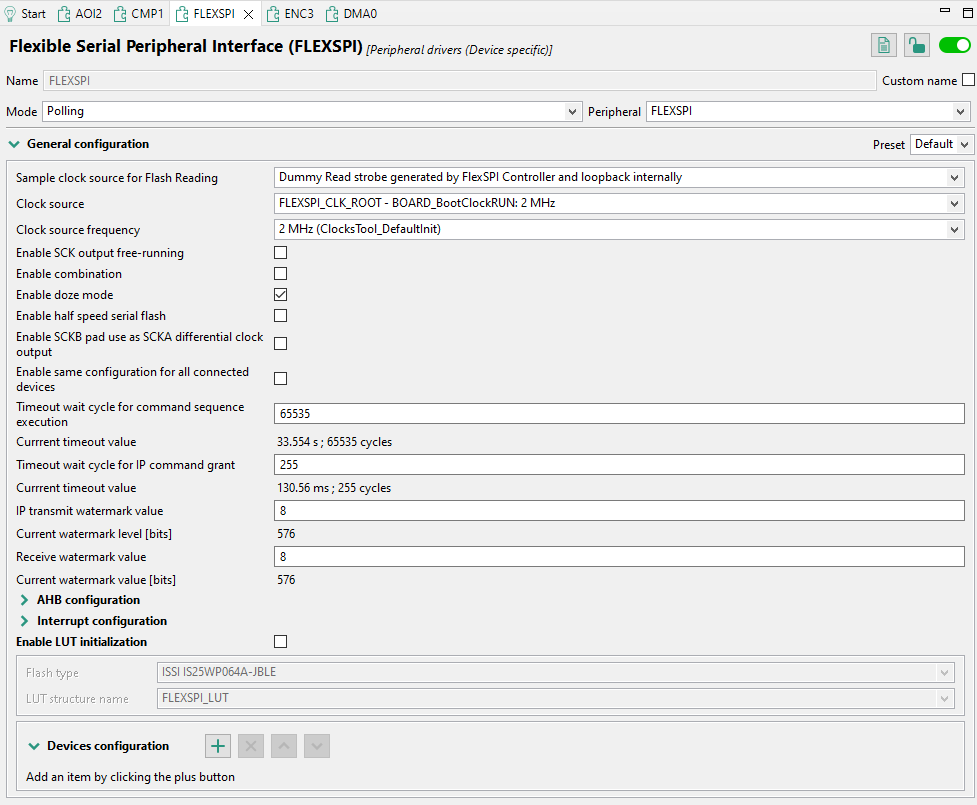Open the component documentation icon

point(883,45)
